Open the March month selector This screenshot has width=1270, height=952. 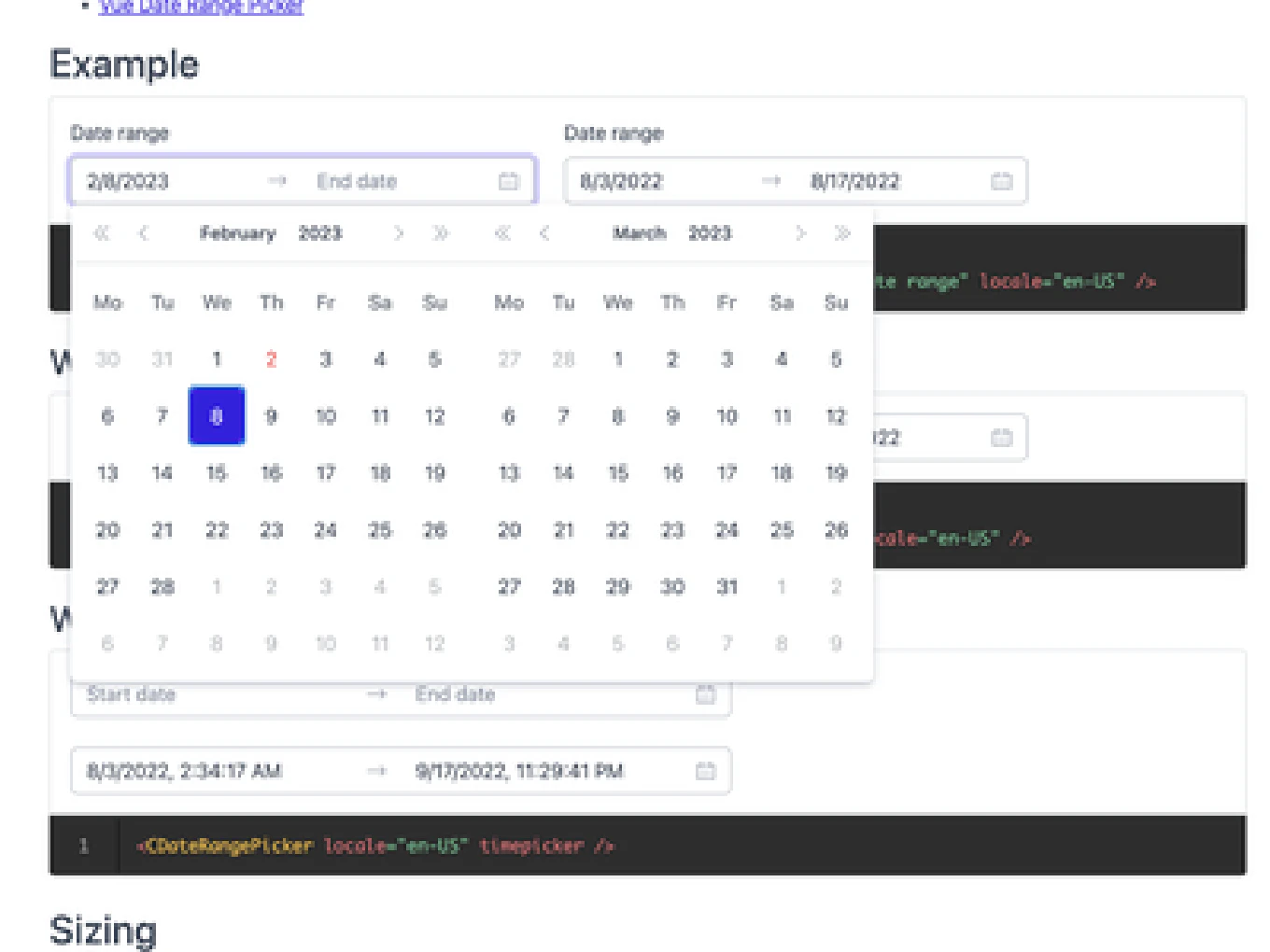tap(640, 233)
